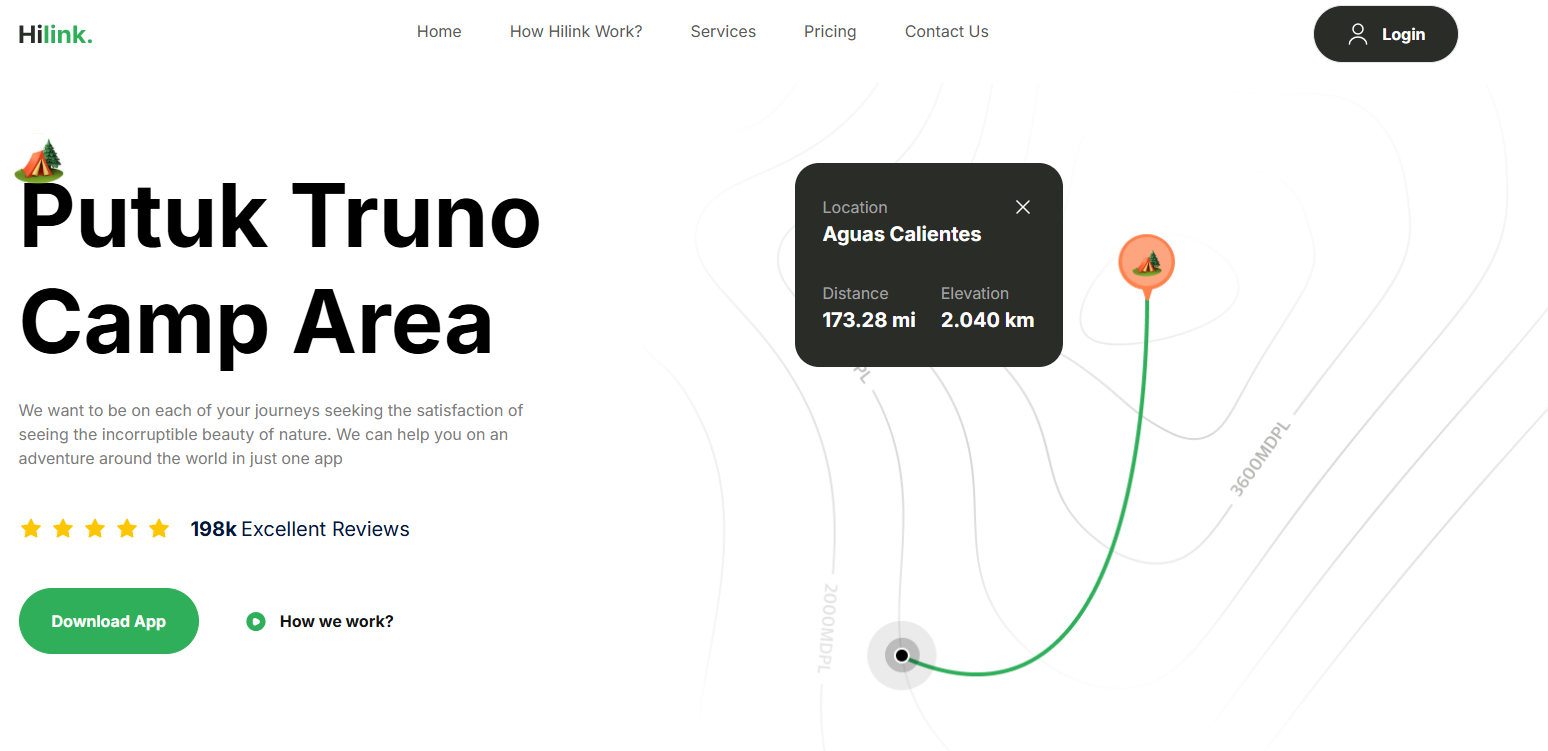Click the user icon inside the Login button
Viewport: 1548px width, 751px height.
[x=1357, y=33]
